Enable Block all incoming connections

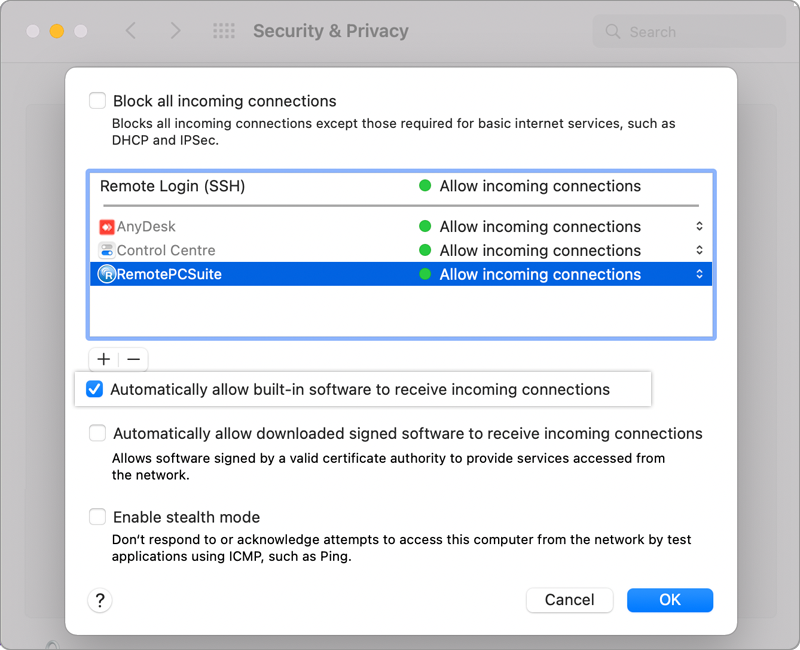(x=97, y=100)
